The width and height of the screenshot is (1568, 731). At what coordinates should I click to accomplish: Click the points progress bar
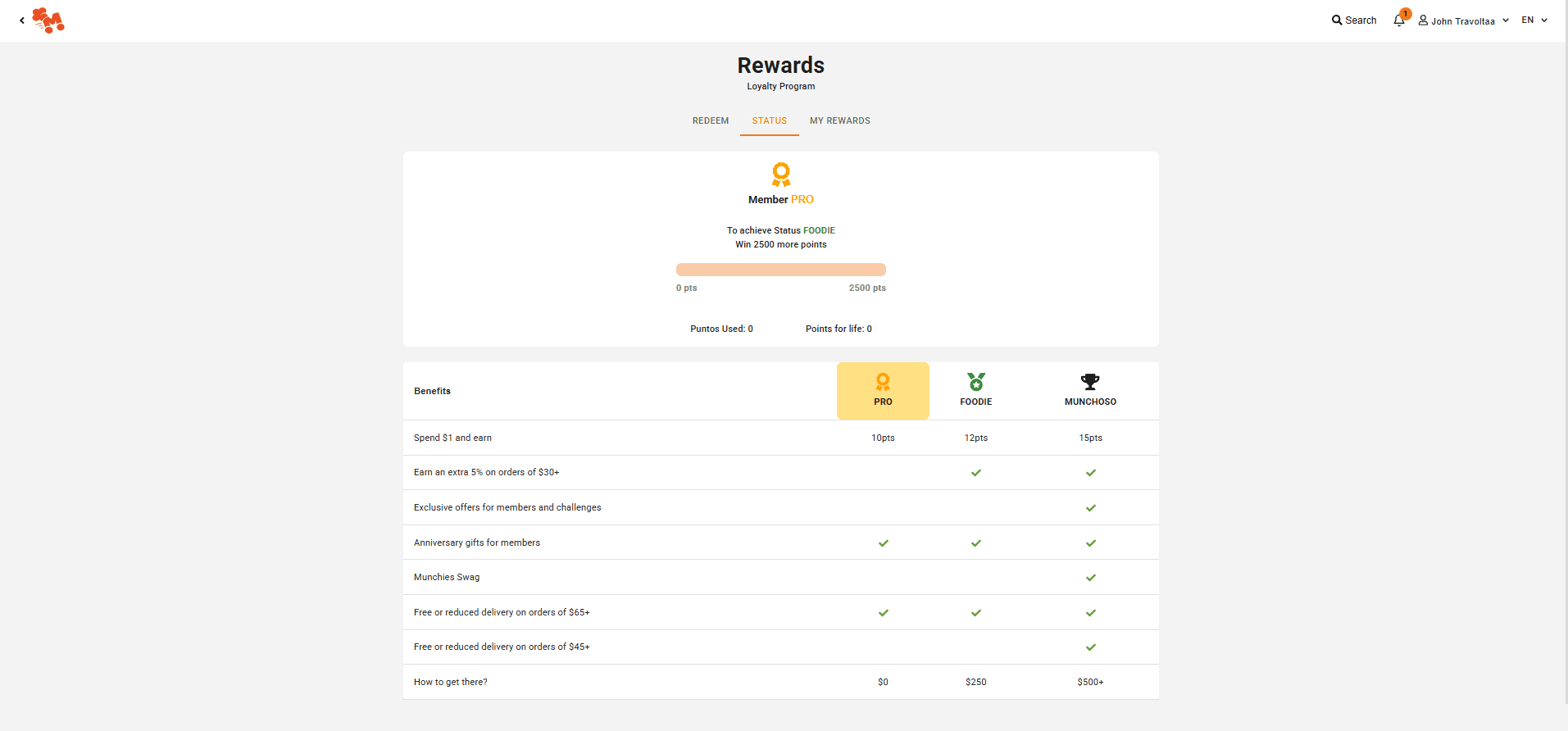tap(781, 270)
